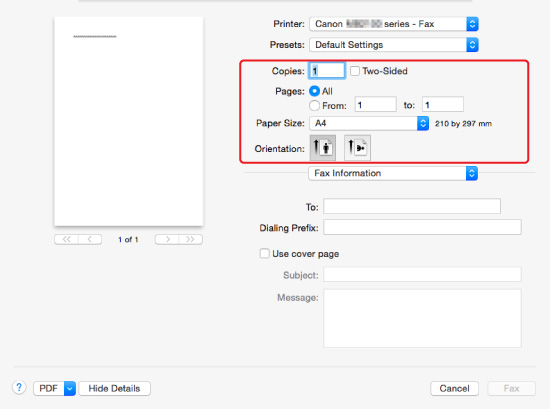Enable the Two-Sided checkbox

tap(355, 71)
